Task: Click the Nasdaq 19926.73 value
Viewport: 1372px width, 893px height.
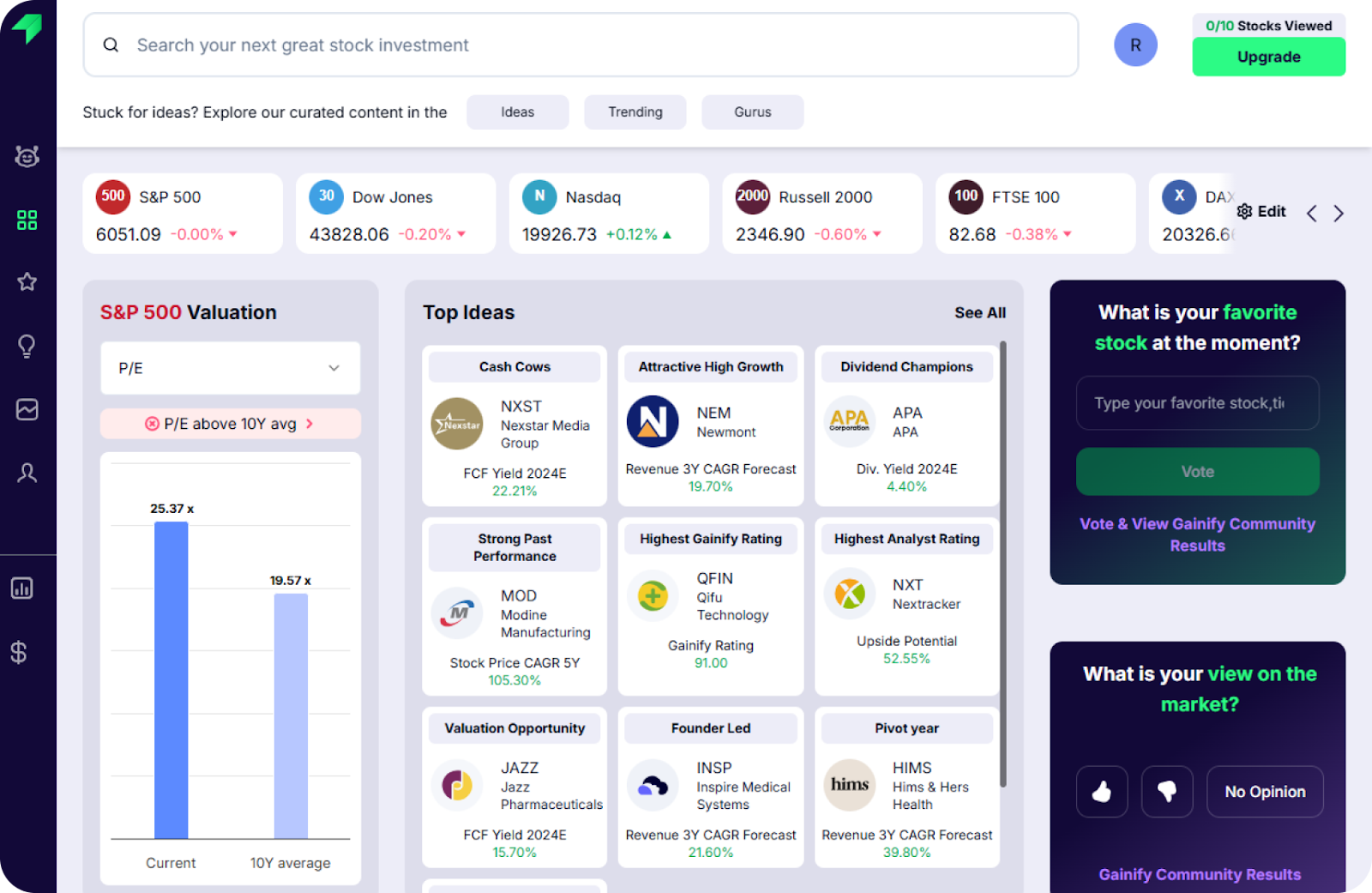Action: [x=559, y=234]
